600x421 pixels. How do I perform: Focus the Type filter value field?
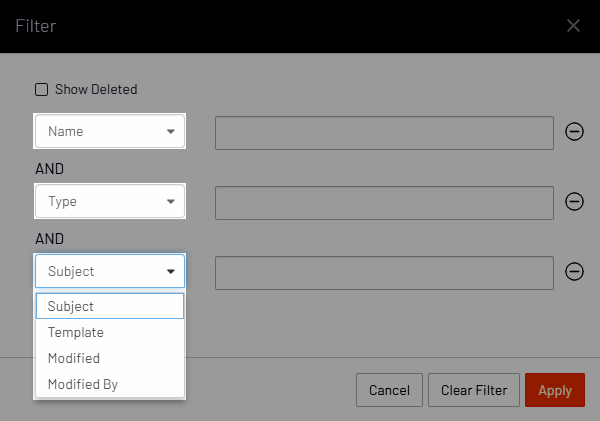click(384, 202)
